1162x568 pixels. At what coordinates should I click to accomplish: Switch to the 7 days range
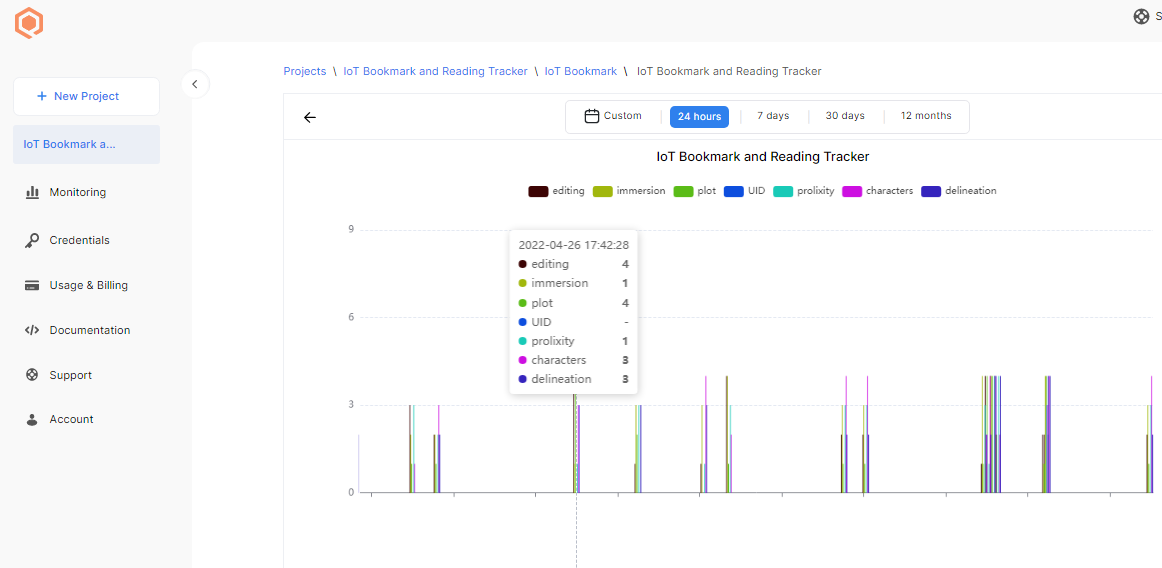773,116
